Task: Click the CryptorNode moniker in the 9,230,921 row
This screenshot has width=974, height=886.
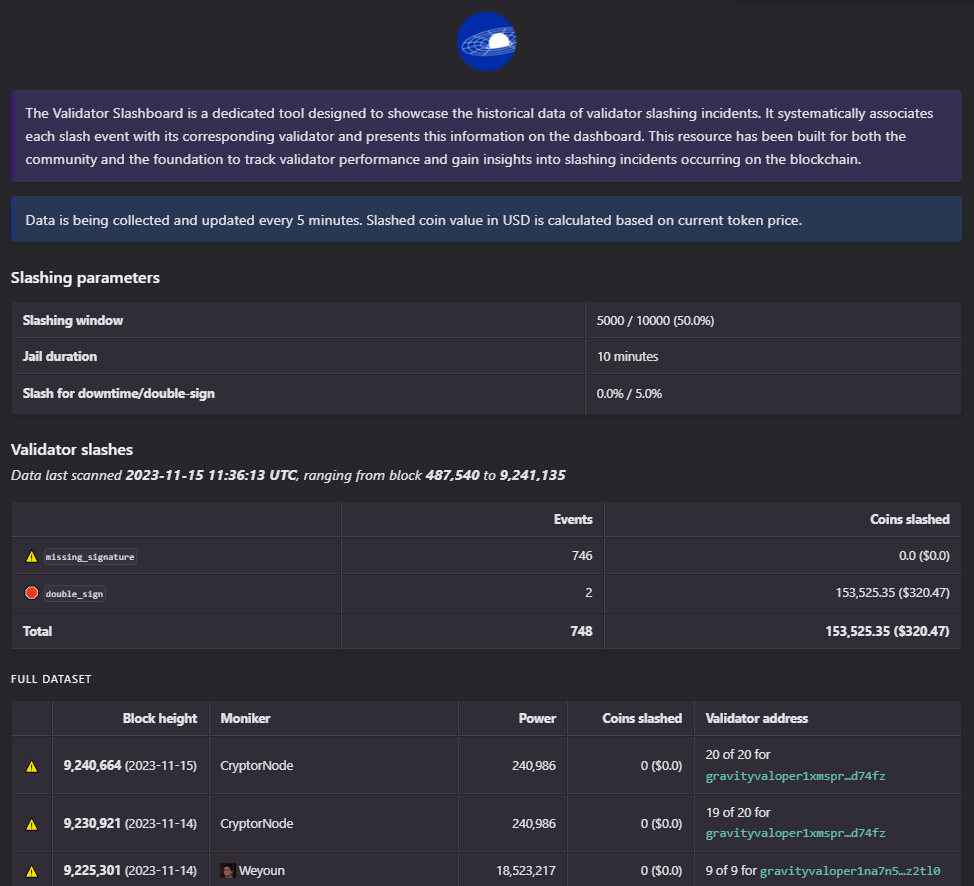Action: point(257,823)
